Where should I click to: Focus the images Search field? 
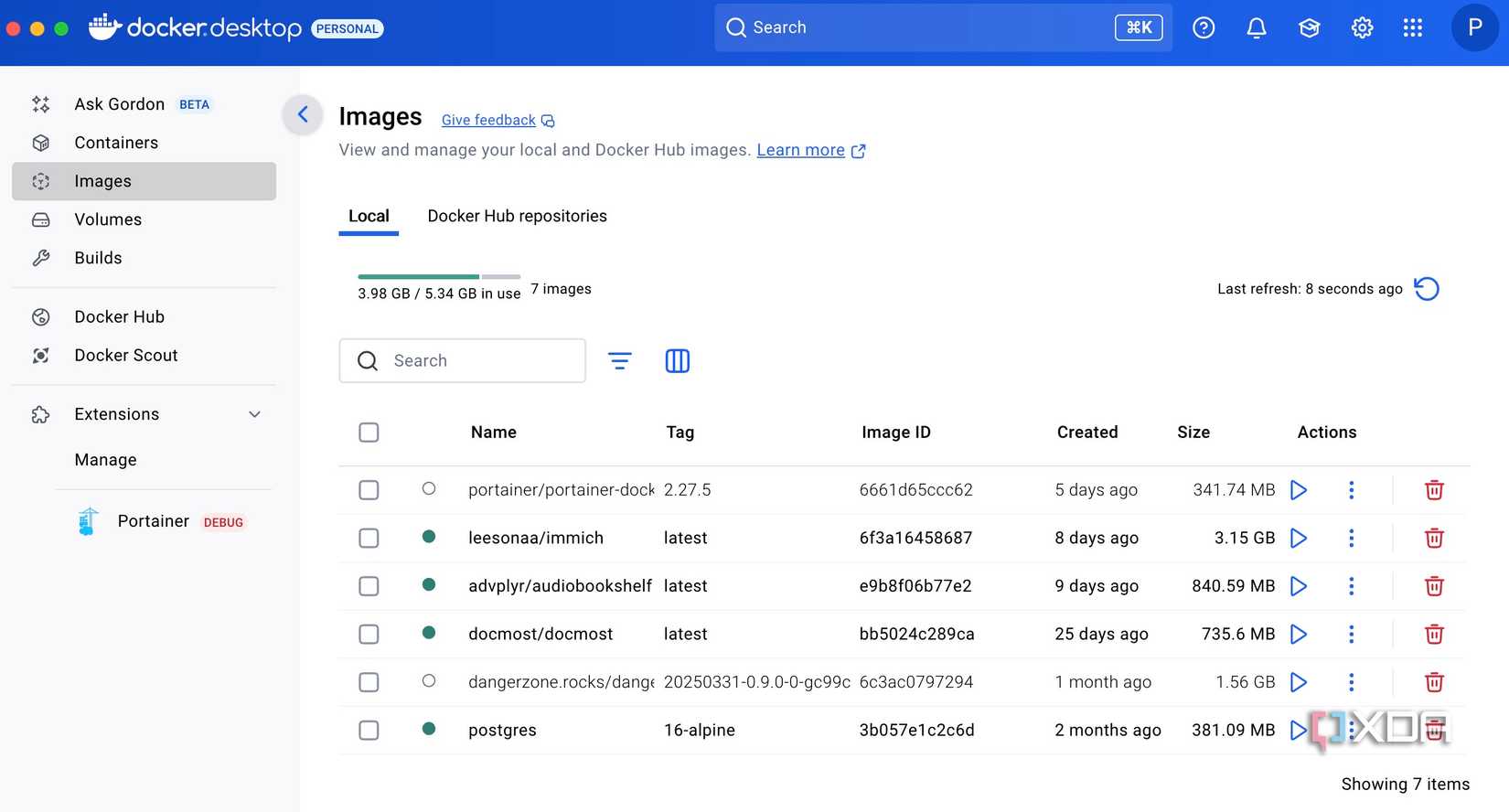(462, 361)
